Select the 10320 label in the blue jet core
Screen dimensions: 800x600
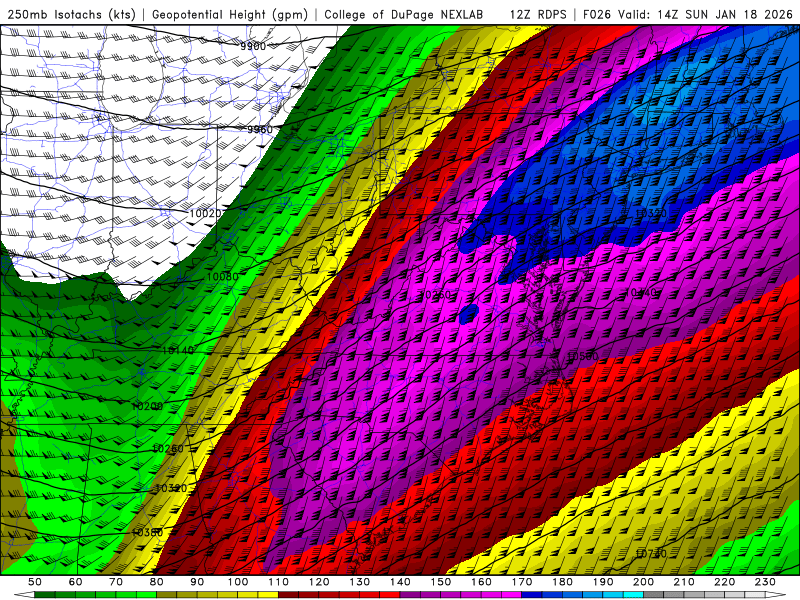(x=651, y=213)
